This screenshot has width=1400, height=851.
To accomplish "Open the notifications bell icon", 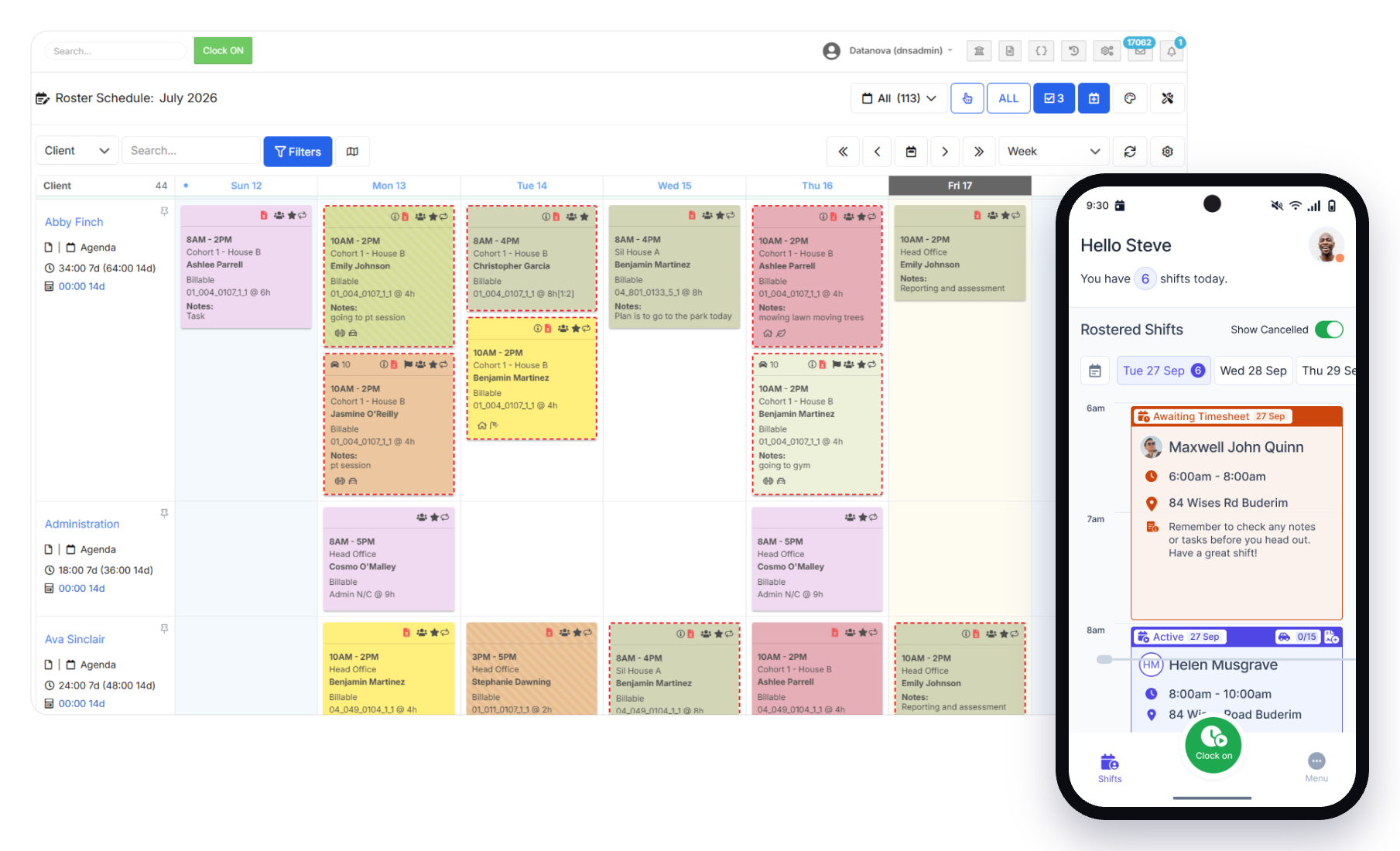I will (1172, 51).
